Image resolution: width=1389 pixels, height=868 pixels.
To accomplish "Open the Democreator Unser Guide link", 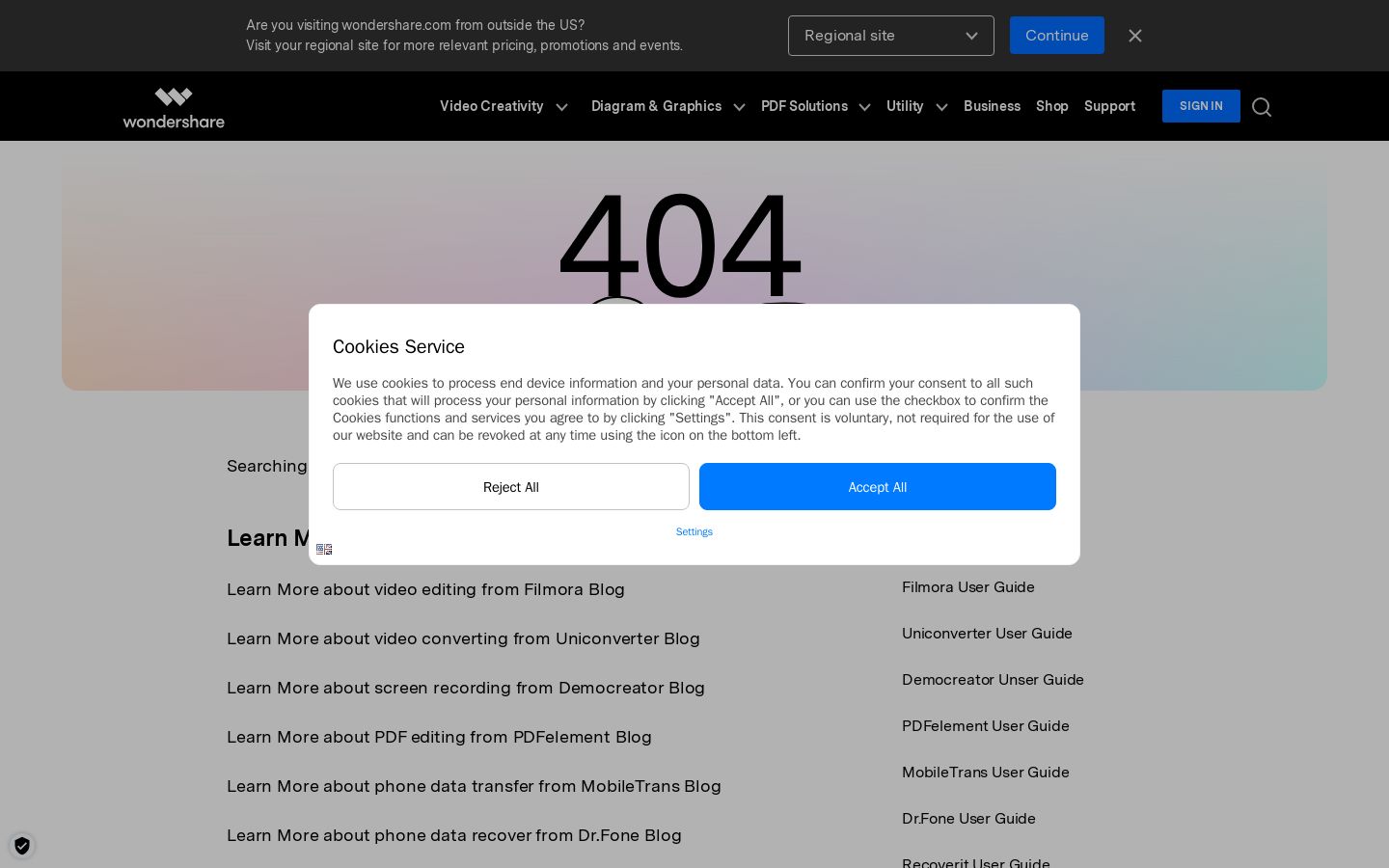I will (993, 680).
